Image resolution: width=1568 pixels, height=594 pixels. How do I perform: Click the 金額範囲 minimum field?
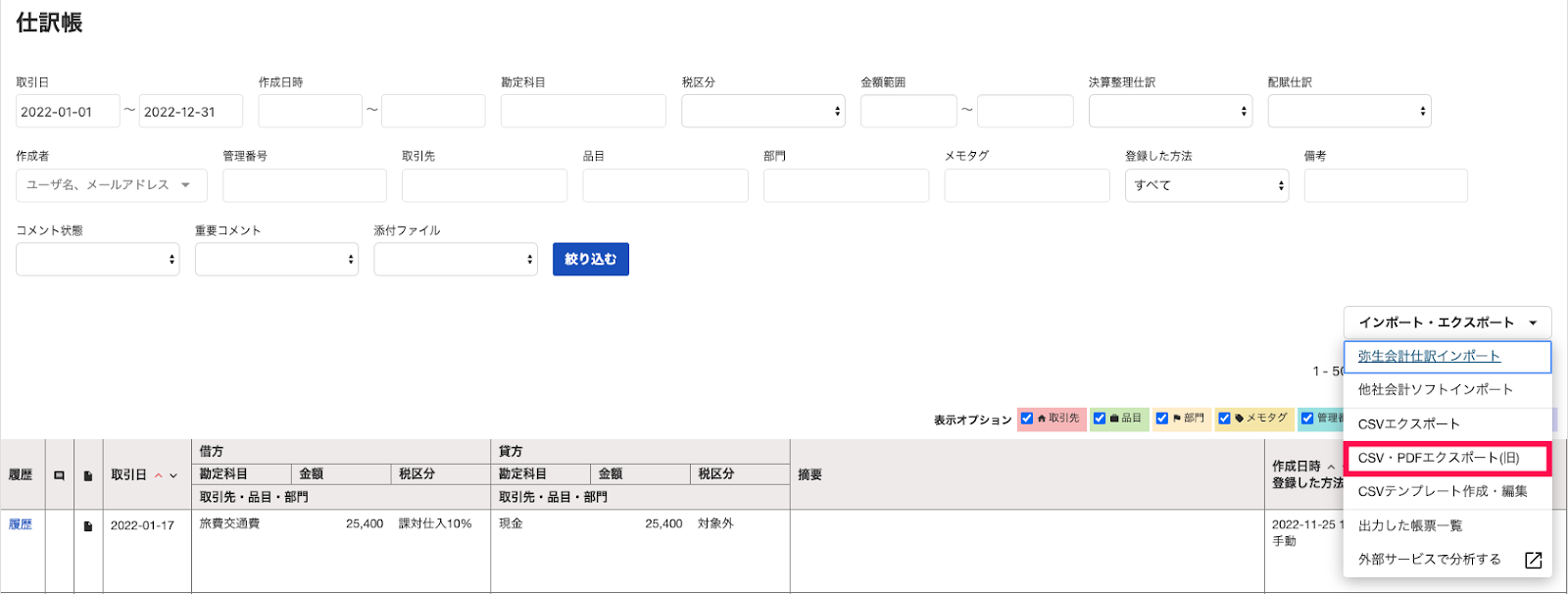click(908, 112)
